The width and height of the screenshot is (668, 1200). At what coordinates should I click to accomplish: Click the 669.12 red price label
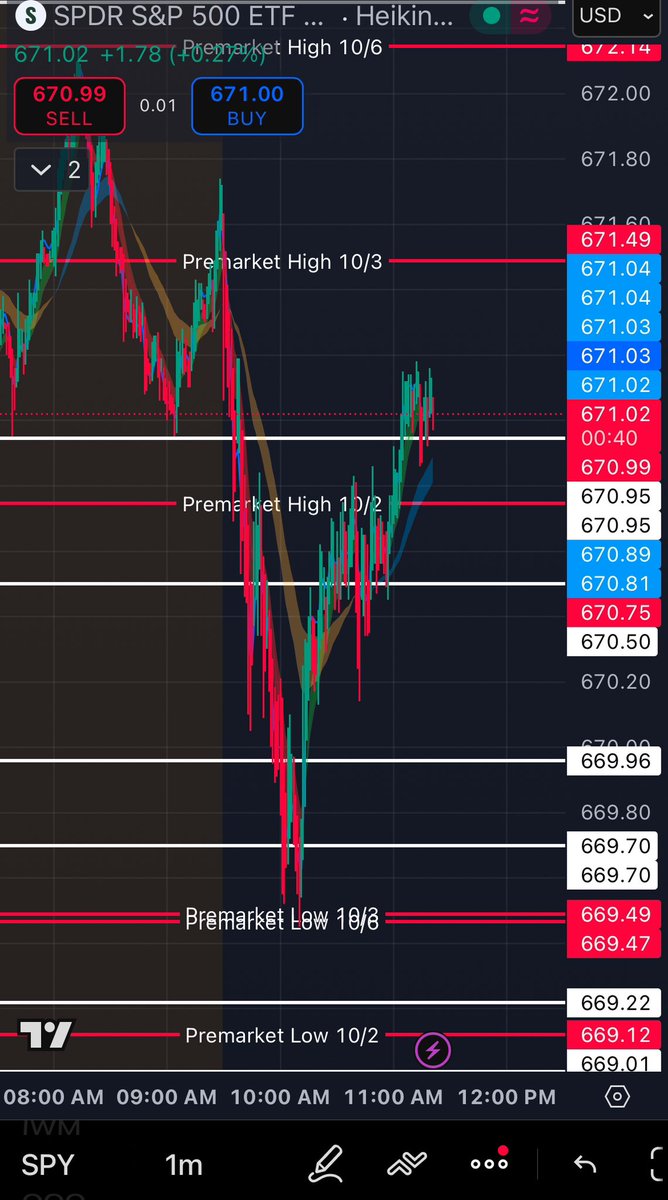tap(614, 1035)
